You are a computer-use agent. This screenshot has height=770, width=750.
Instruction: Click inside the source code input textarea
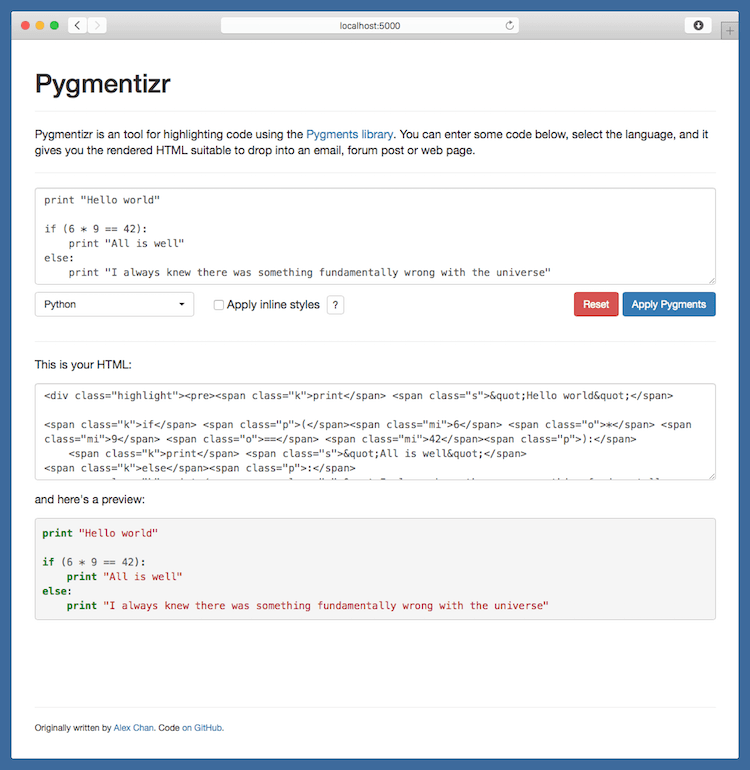click(x=375, y=236)
